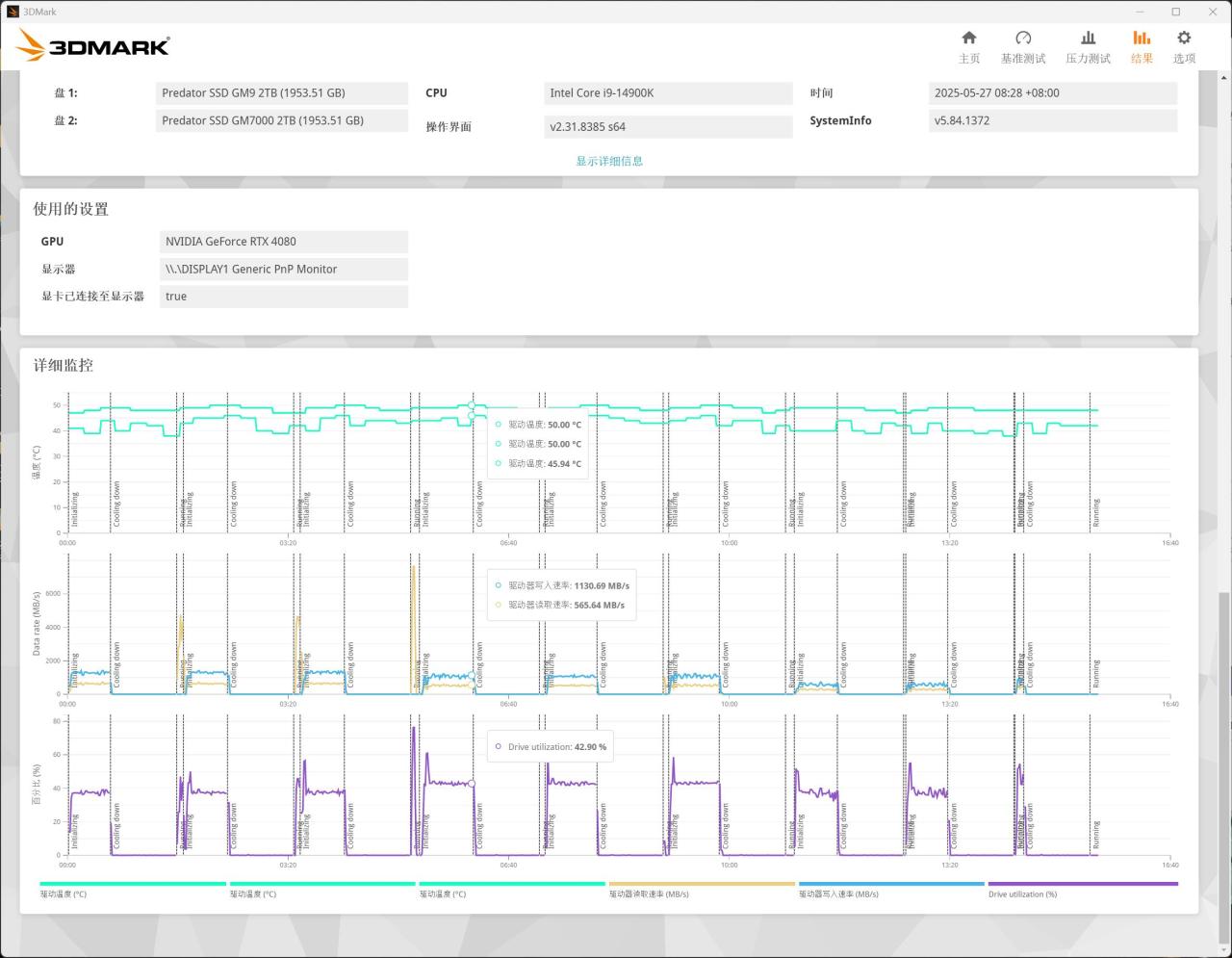The width and height of the screenshot is (1232, 958).
Task: Maximize the 3DMark window
Action: (1175, 12)
